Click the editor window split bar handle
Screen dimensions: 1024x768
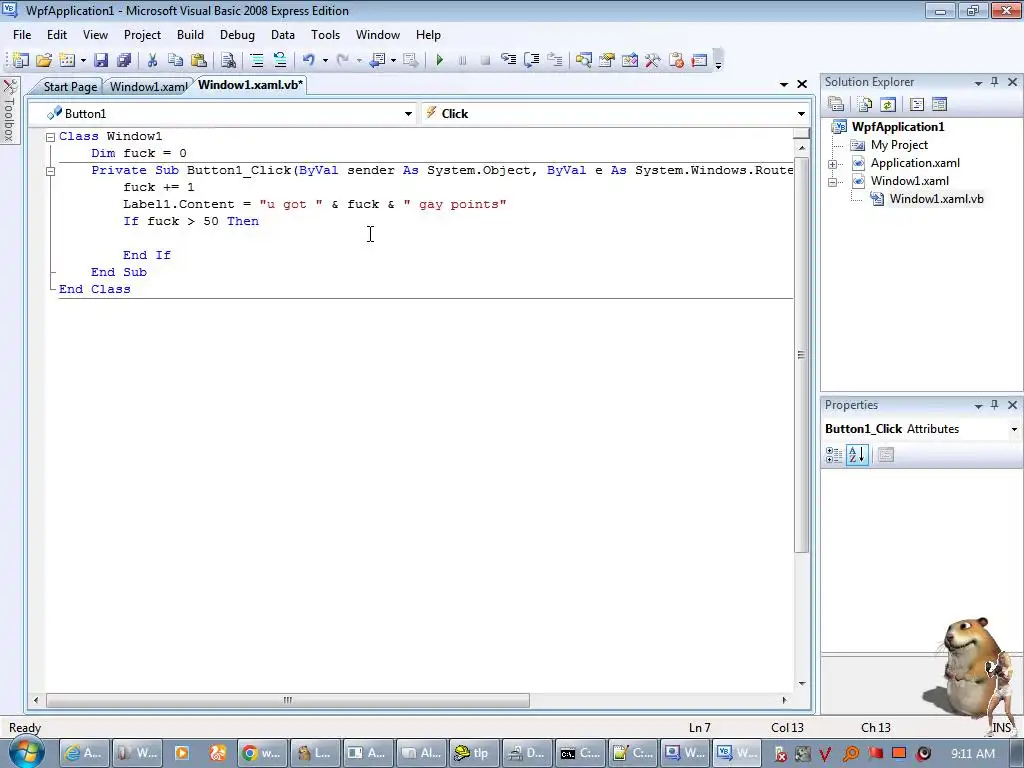[x=801, y=133]
